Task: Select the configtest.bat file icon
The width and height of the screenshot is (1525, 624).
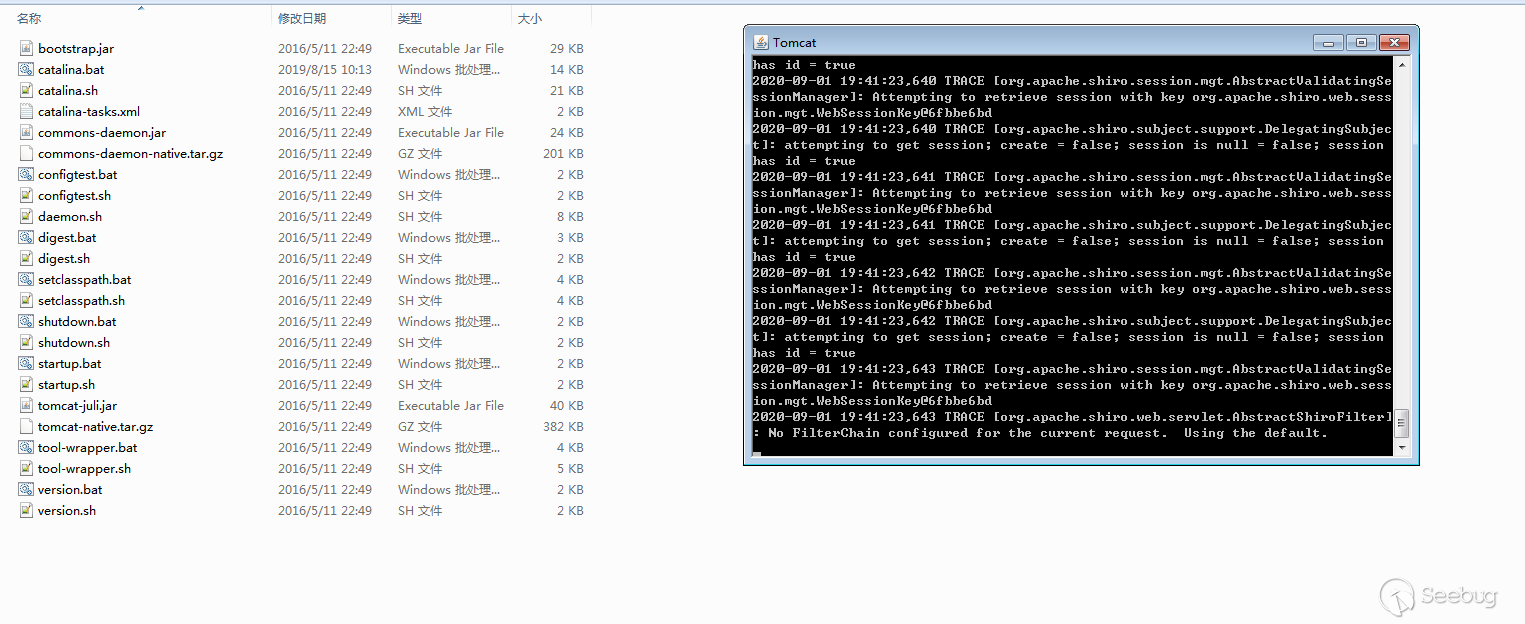Action: click(x=26, y=174)
